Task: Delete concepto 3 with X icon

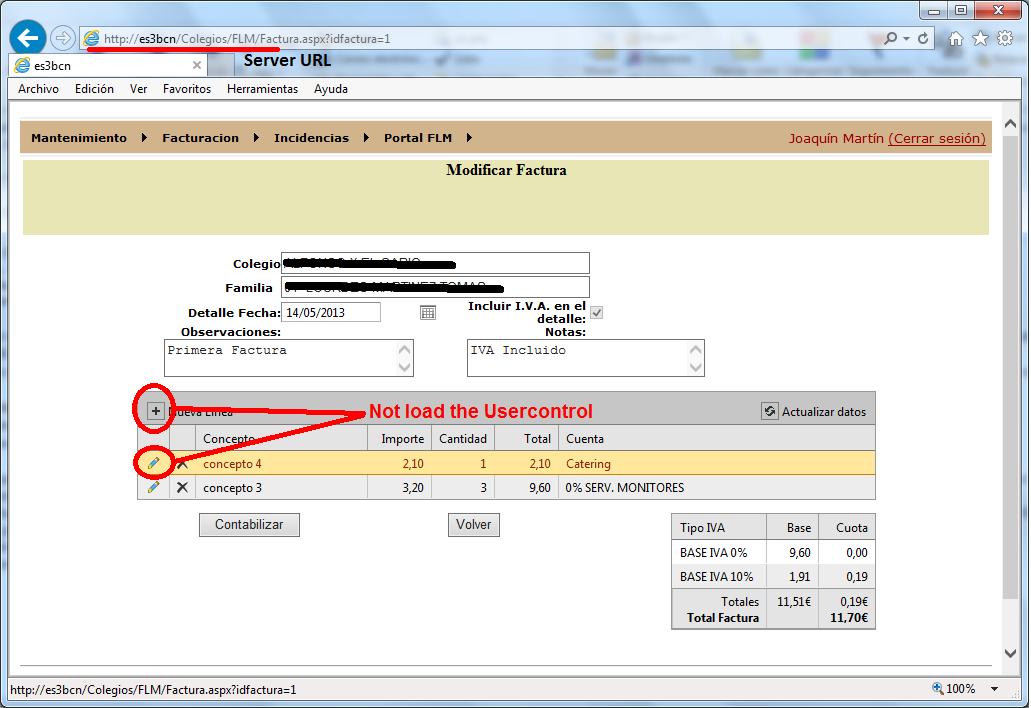Action: pos(182,487)
